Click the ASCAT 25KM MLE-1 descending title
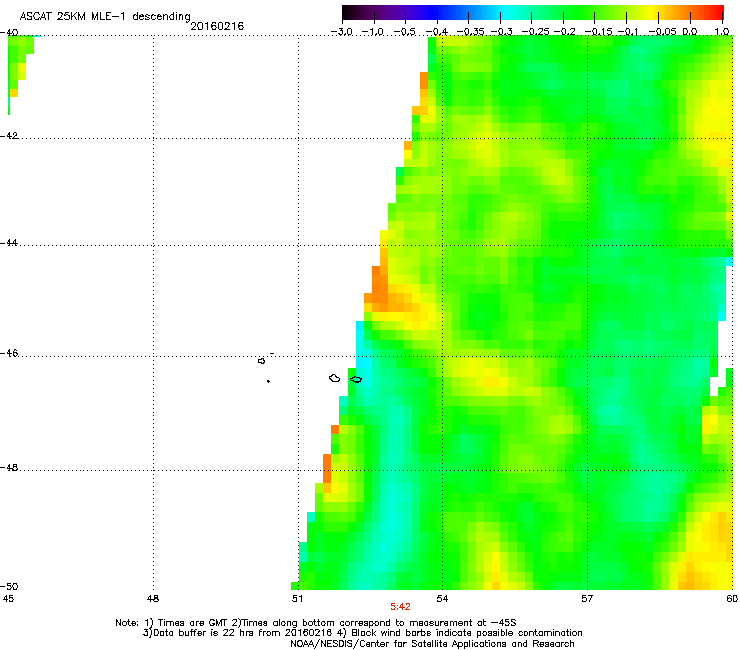 coord(105,17)
